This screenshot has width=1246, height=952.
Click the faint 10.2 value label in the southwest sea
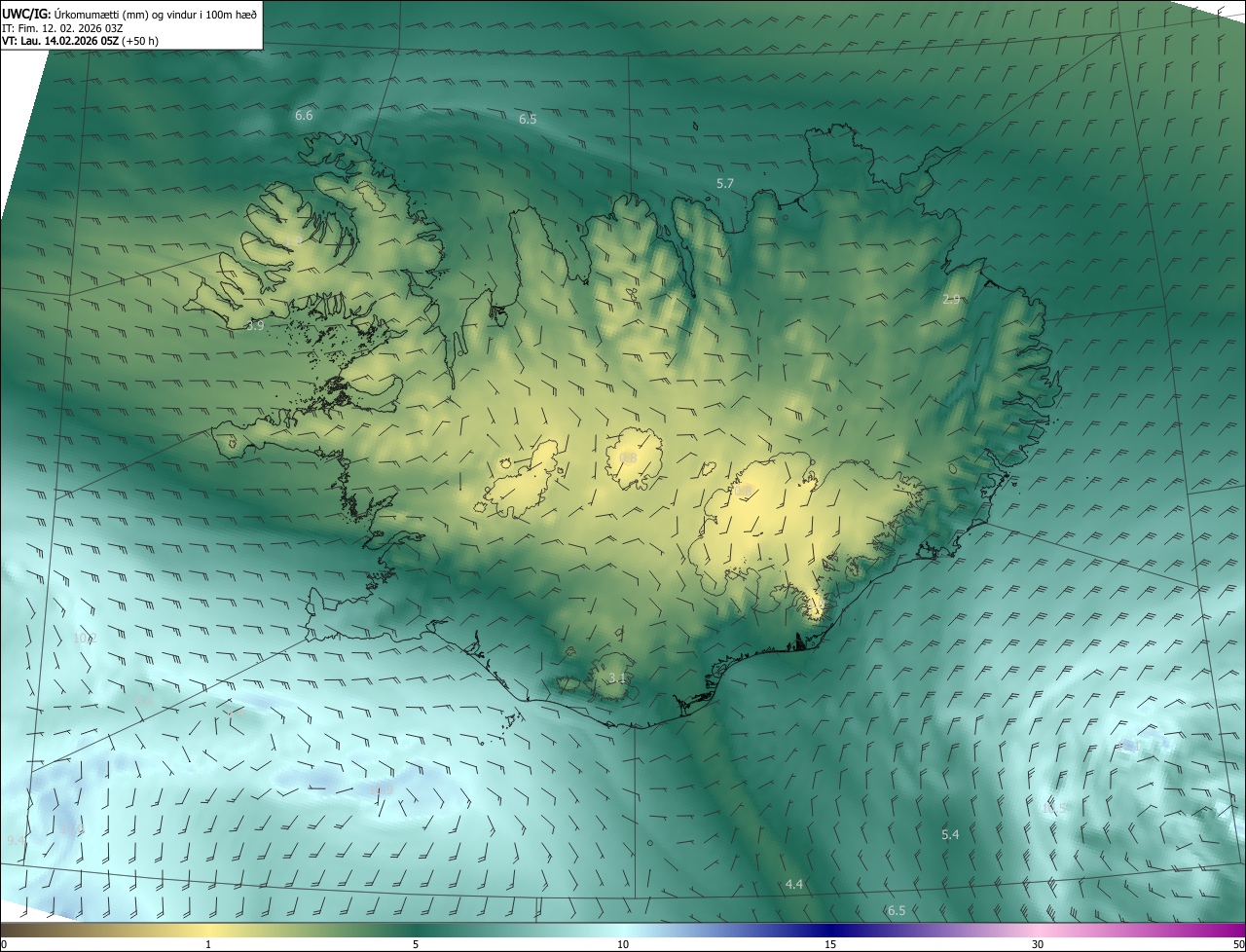pos(85,639)
